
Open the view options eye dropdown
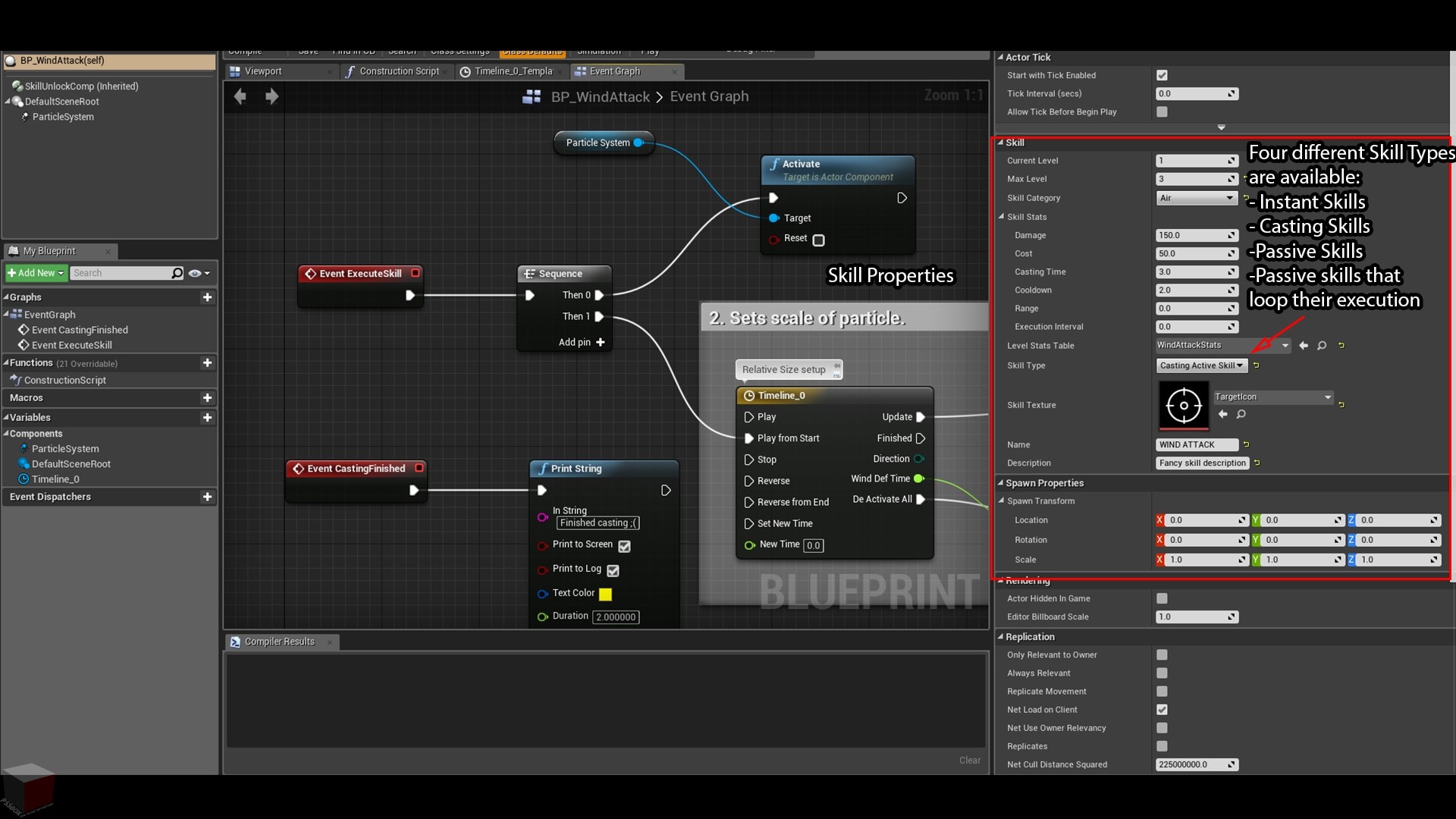[x=199, y=273]
